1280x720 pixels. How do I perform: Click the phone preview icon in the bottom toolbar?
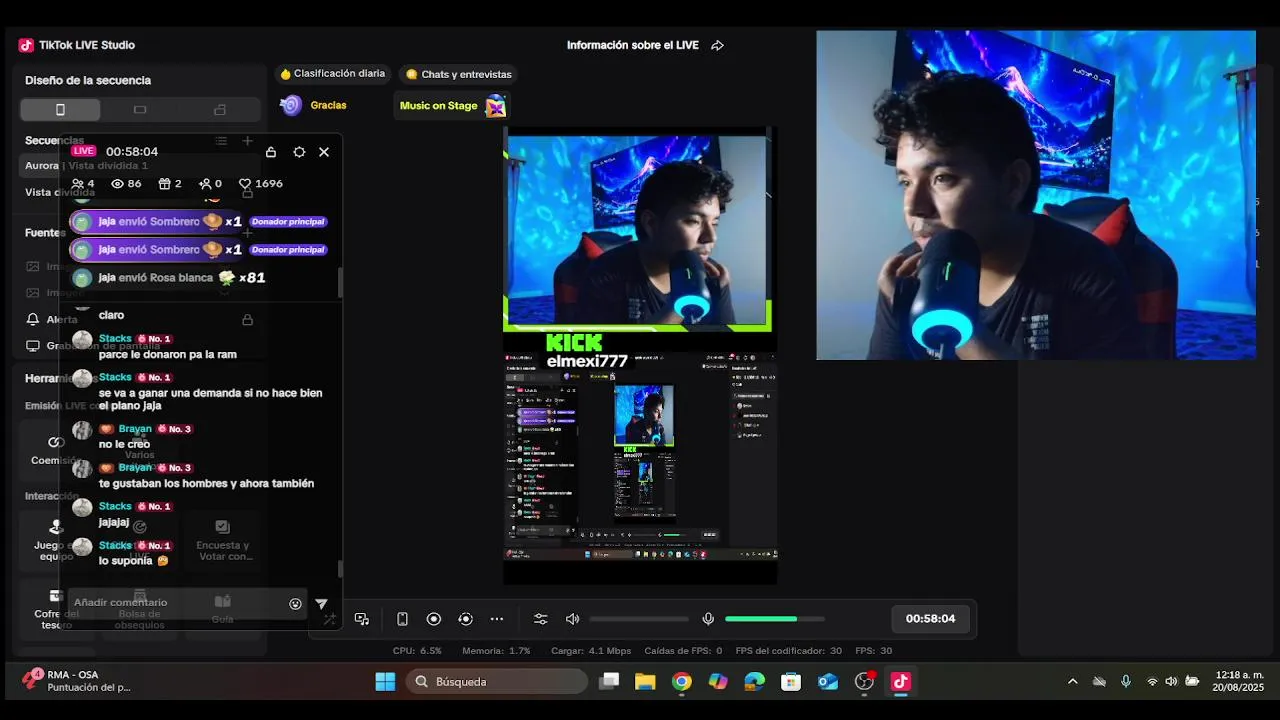[x=402, y=619]
